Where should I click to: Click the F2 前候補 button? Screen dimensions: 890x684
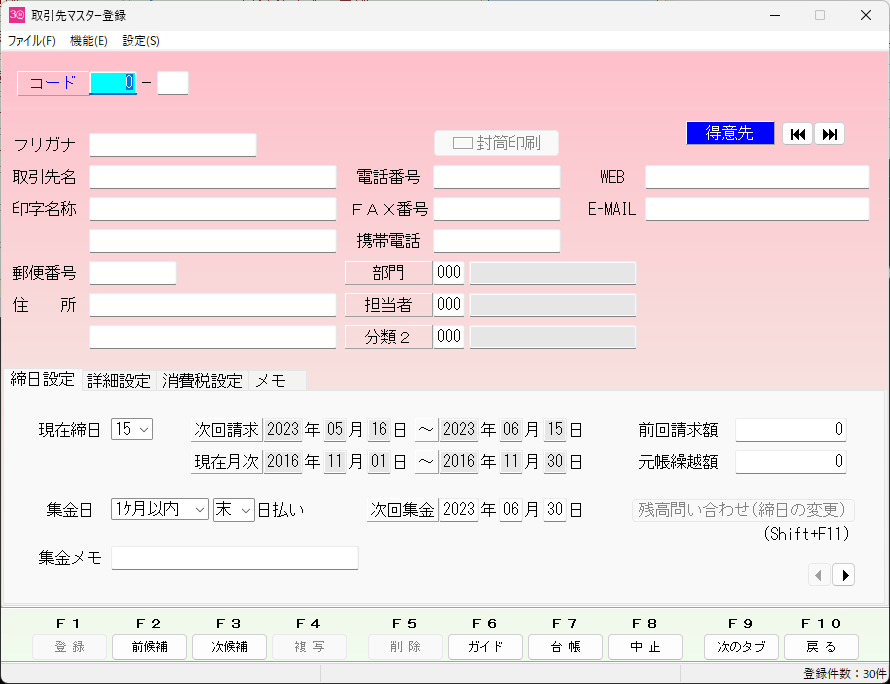click(x=149, y=647)
